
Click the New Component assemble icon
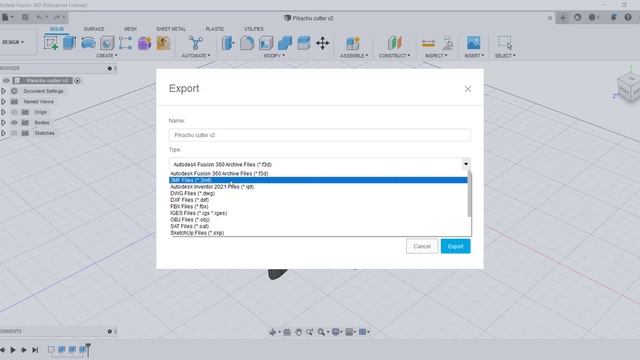[x=353, y=43]
